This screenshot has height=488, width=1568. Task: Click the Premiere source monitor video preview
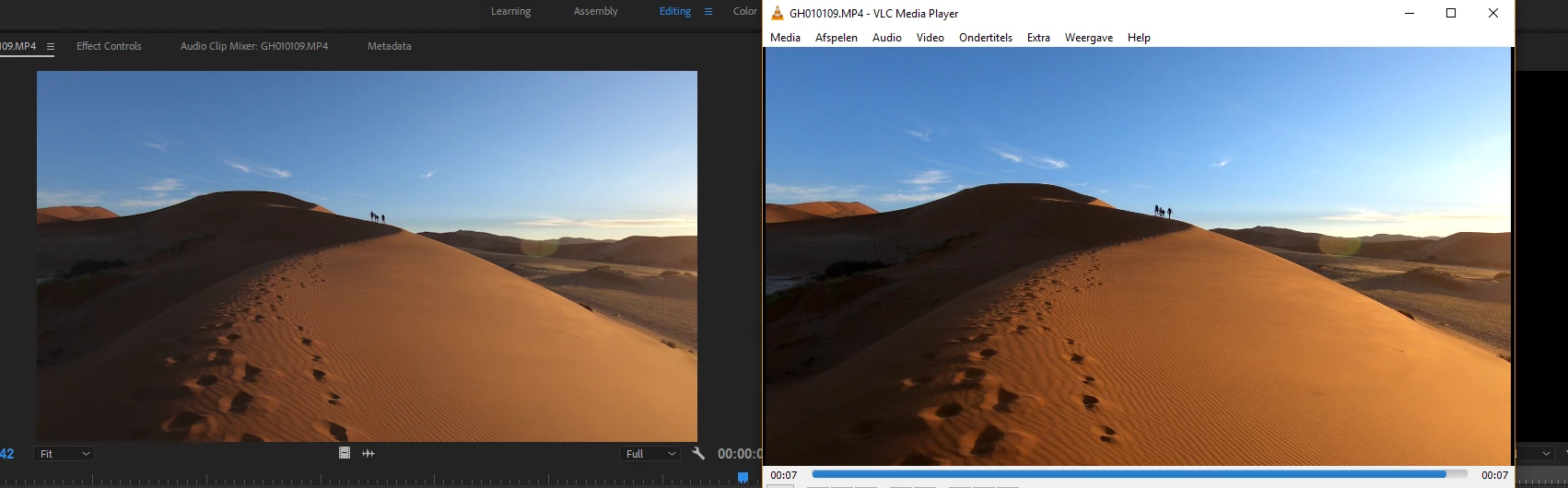[367, 256]
